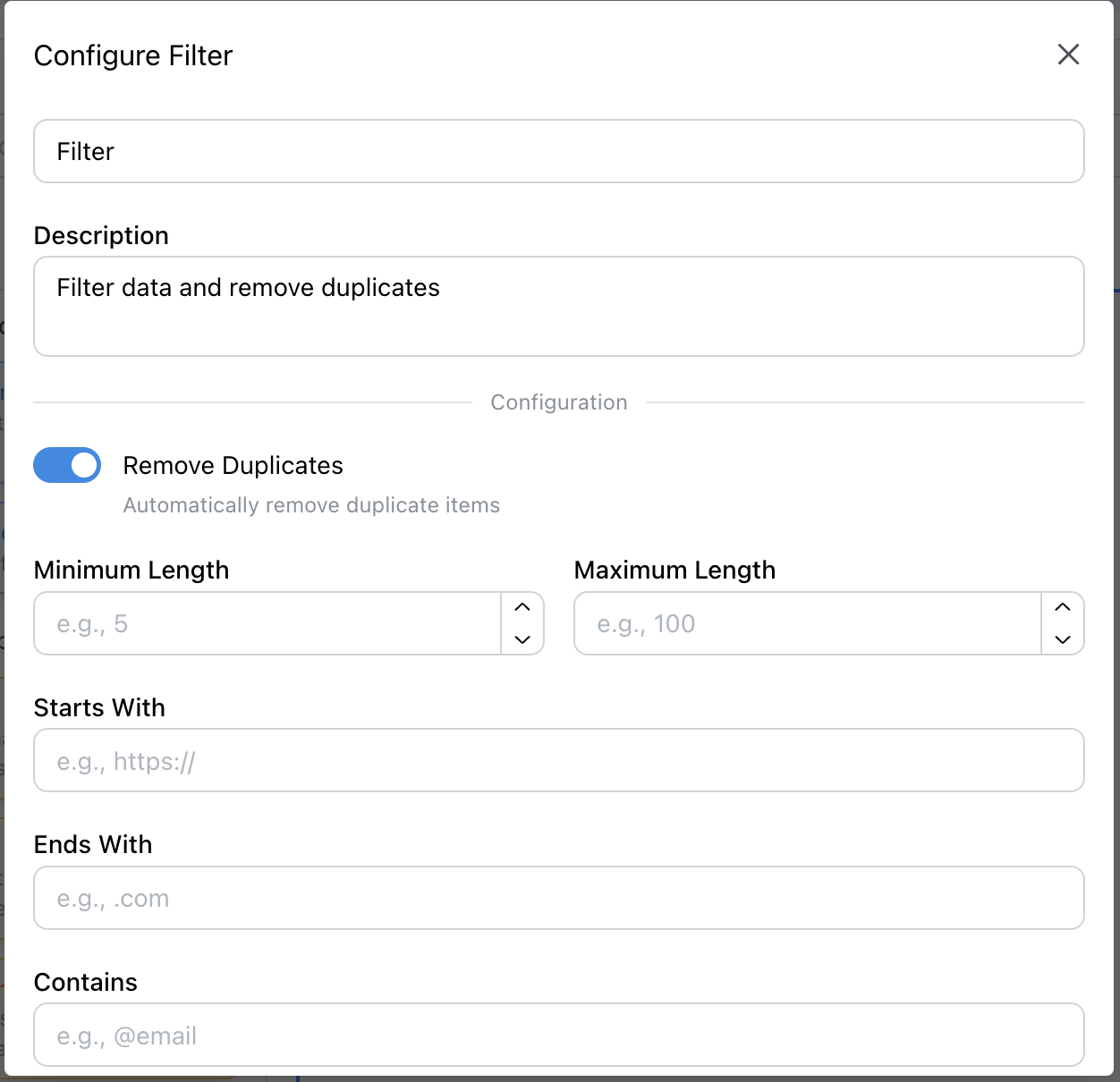Click the "Automatically remove duplicate items" helper text
Image resolution: width=1120 pixels, height=1082 pixels.
coord(311,505)
